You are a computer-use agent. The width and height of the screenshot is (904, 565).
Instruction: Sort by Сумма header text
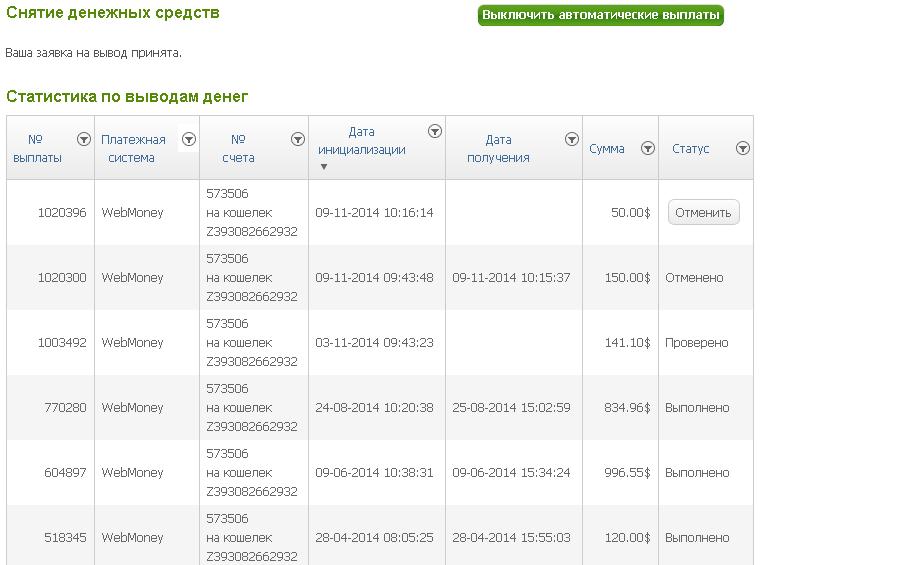[x=607, y=149]
